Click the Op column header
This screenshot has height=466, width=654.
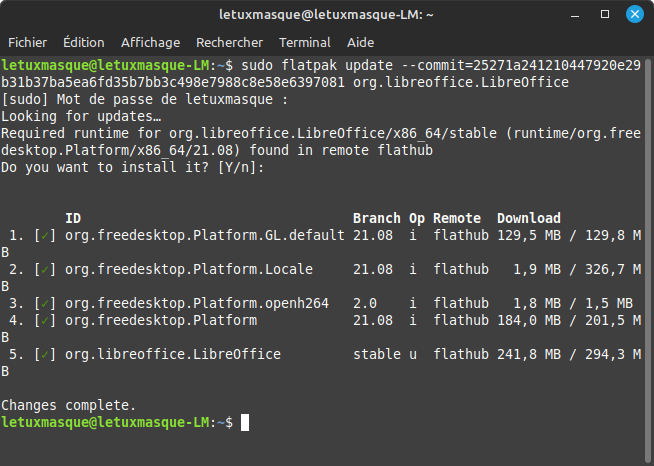click(x=417, y=219)
